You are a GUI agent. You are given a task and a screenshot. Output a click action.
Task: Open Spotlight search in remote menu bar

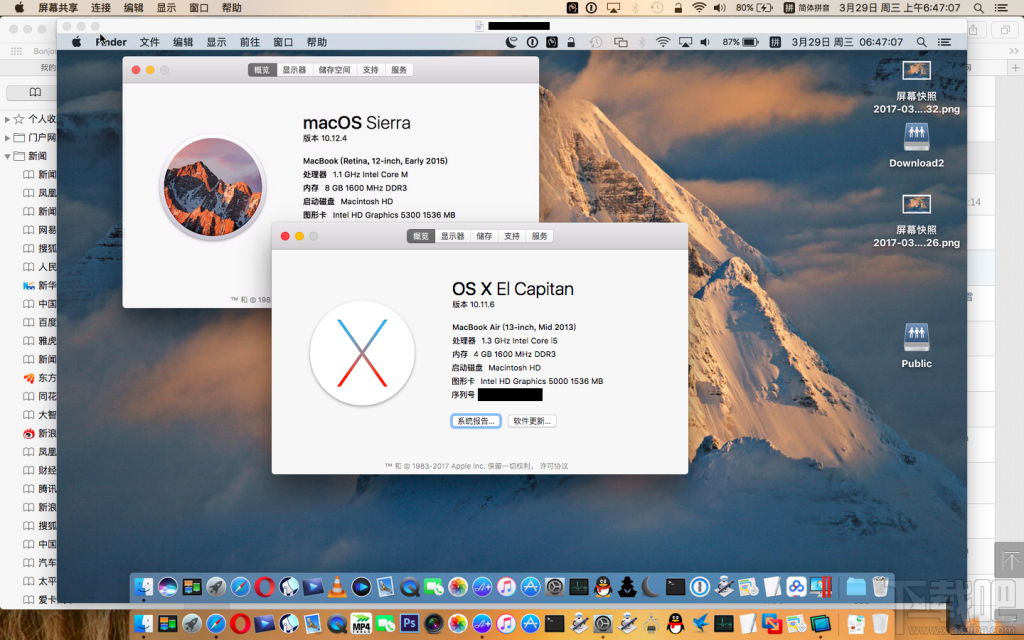pos(921,42)
